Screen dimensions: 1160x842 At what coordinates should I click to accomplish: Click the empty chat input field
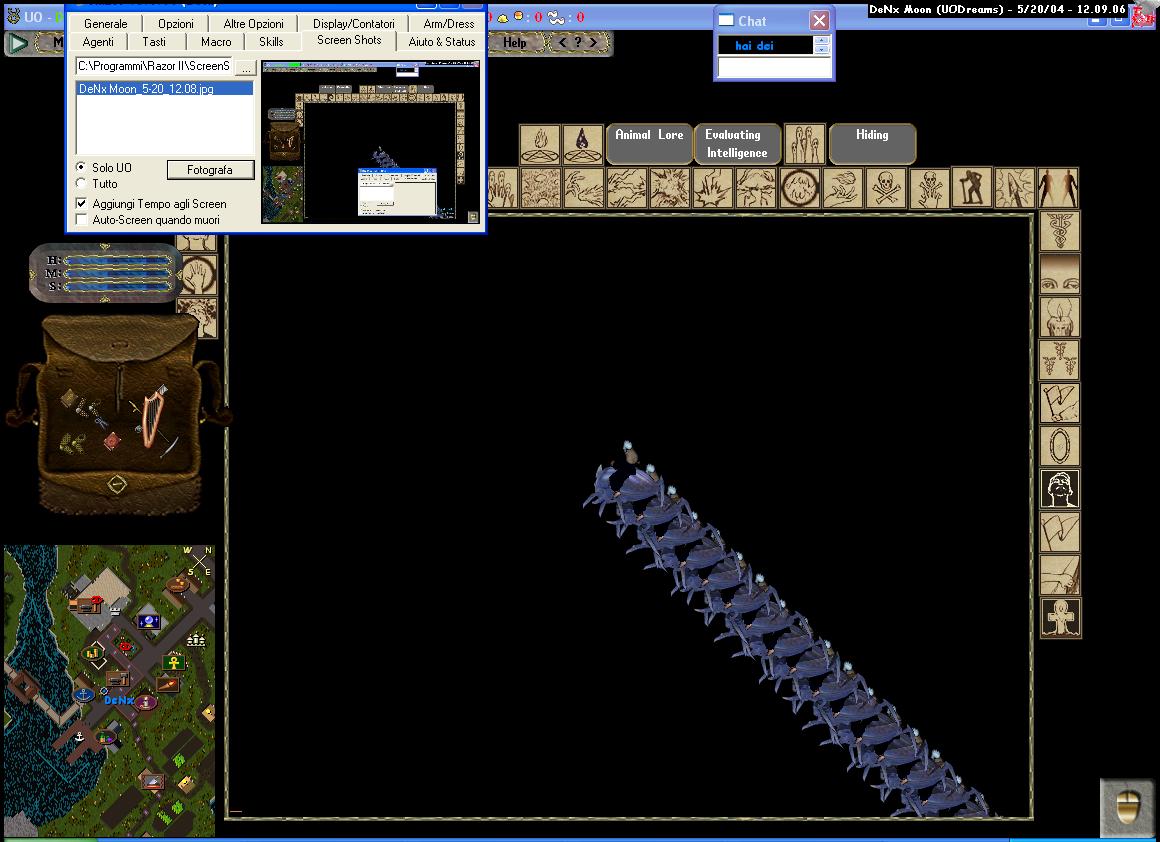(774, 67)
